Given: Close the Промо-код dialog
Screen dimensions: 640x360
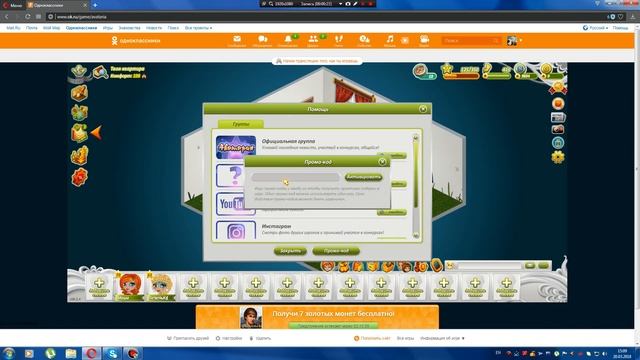Looking at the screenshot, I should (x=382, y=162).
